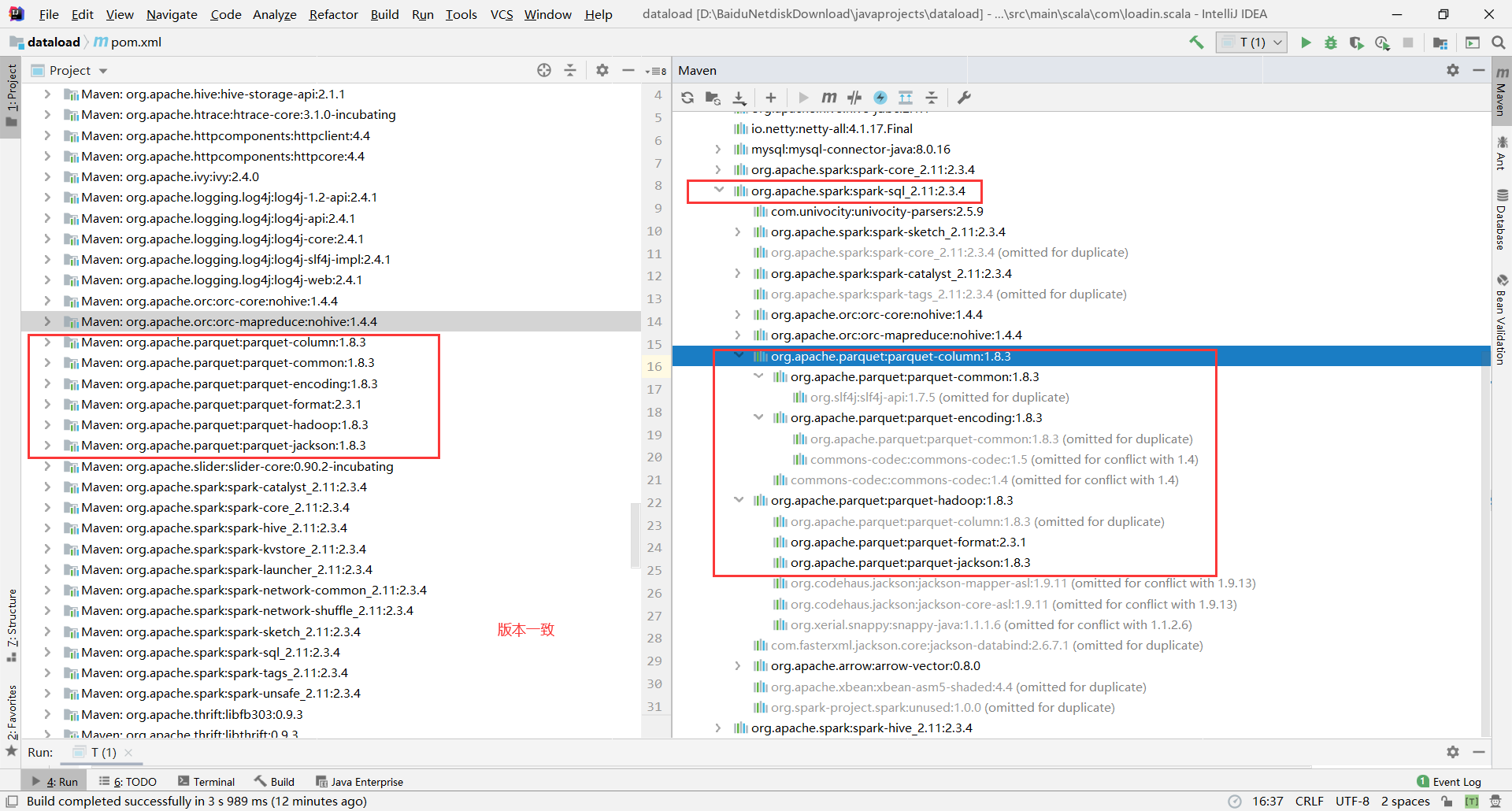The width and height of the screenshot is (1512, 811).
Task: Open the VCS menu
Action: pos(502,14)
